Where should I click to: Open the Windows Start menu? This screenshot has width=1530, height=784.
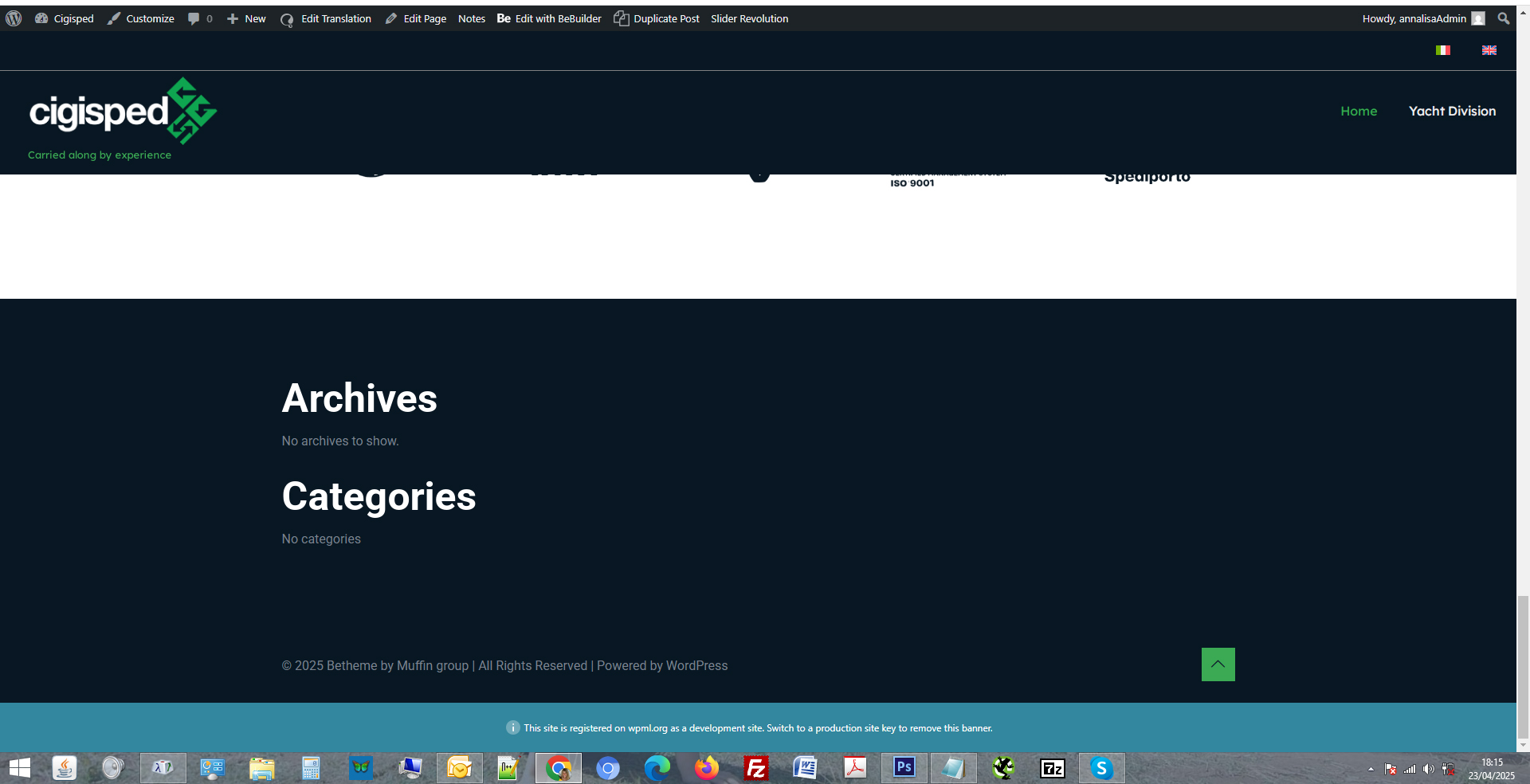[20, 768]
